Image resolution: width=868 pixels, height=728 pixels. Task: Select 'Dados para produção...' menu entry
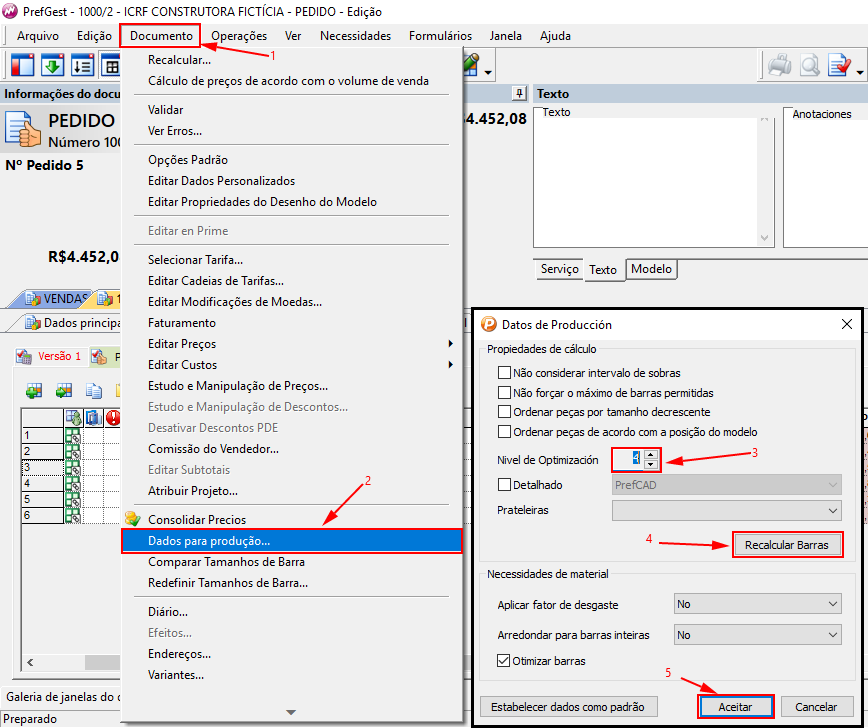point(292,541)
